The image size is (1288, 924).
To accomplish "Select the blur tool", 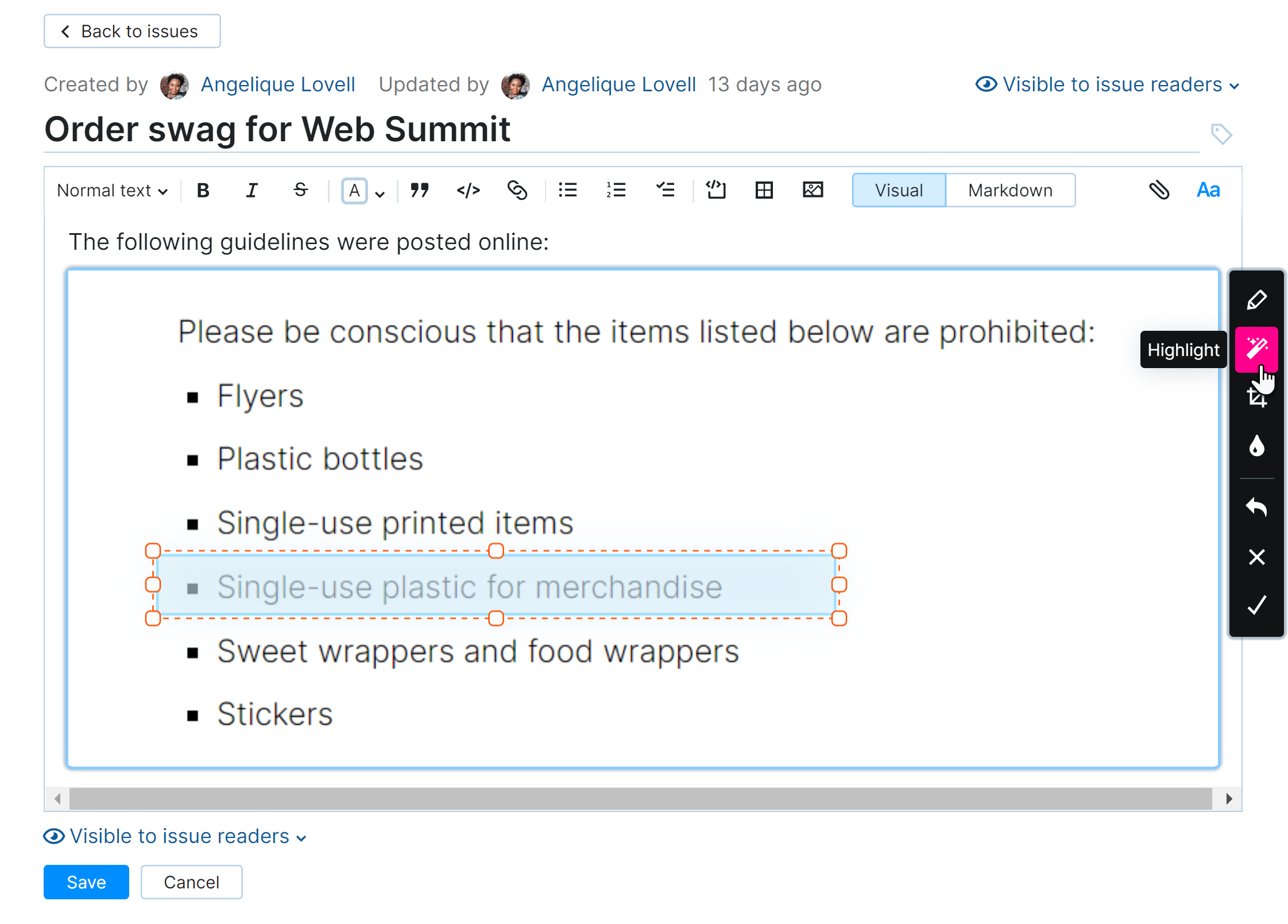I will [x=1257, y=446].
